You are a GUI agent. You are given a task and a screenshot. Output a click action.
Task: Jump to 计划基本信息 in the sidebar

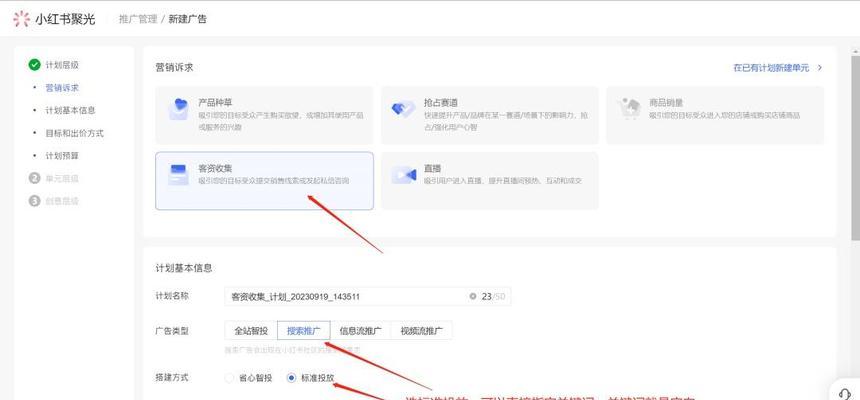point(70,110)
